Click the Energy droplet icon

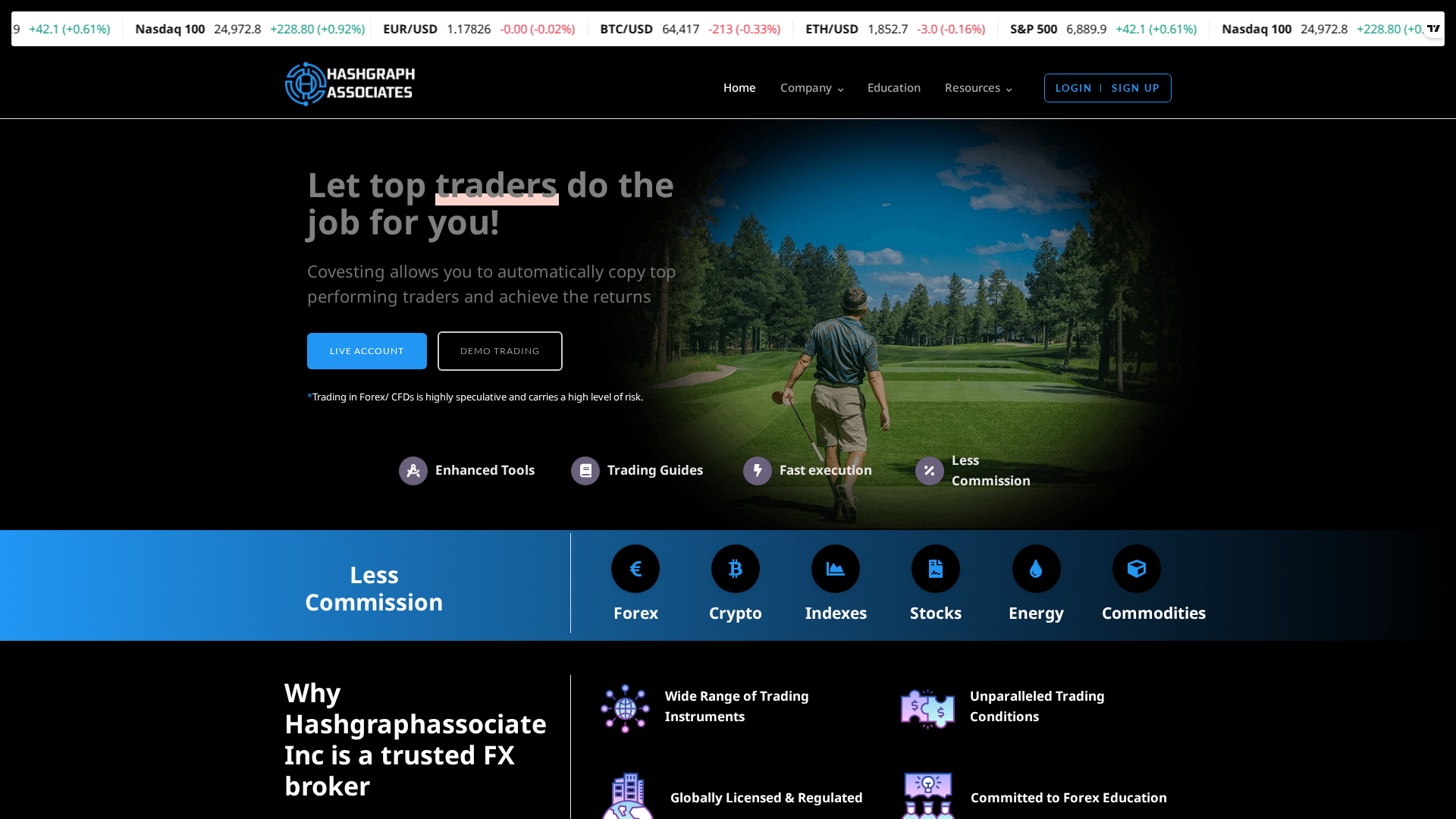(1035, 568)
